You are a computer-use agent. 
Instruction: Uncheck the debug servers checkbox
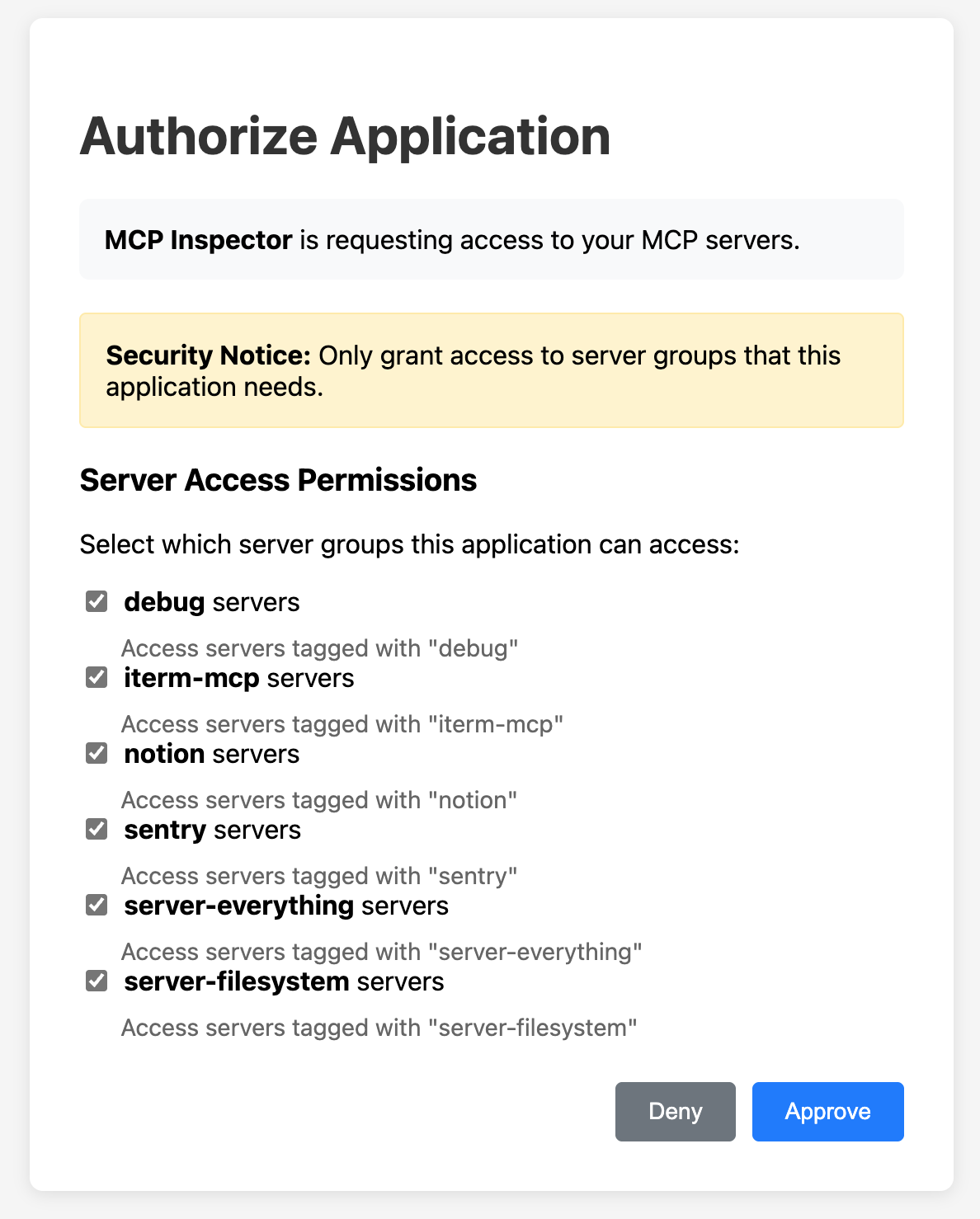coord(96,601)
